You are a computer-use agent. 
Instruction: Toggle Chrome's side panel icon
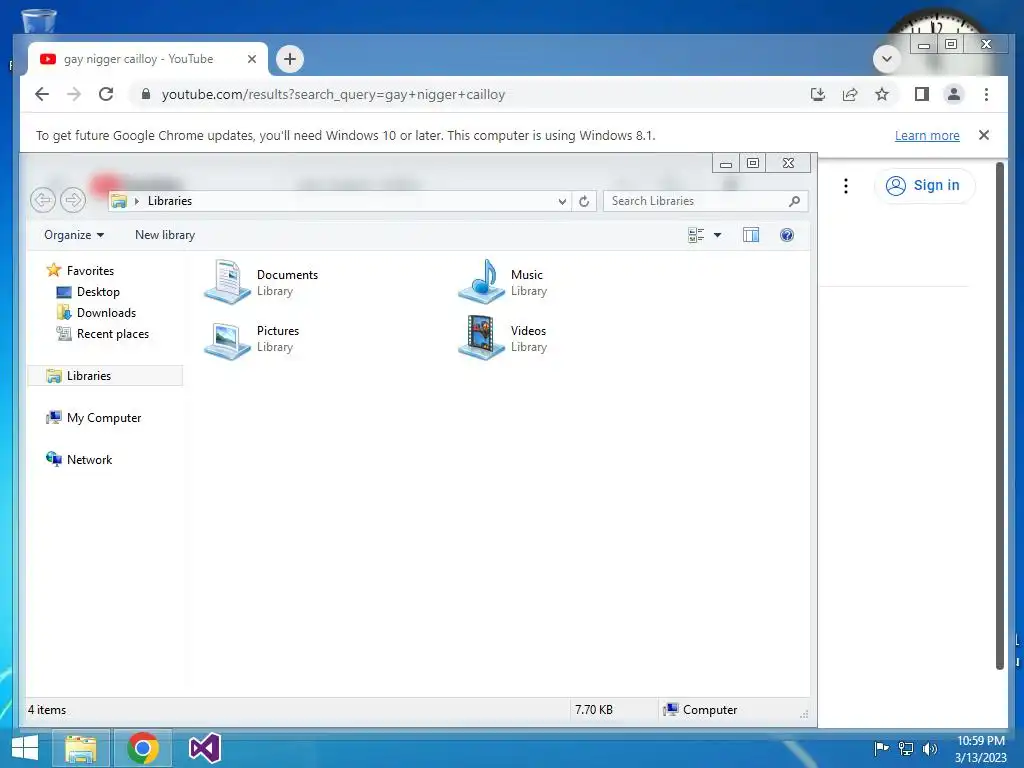pos(921,94)
